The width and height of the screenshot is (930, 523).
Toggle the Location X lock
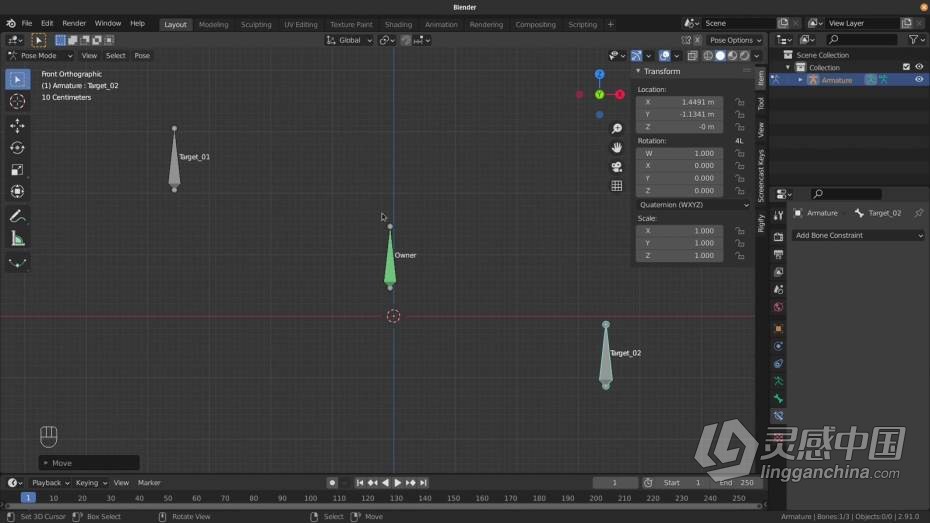[x=740, y=102]
